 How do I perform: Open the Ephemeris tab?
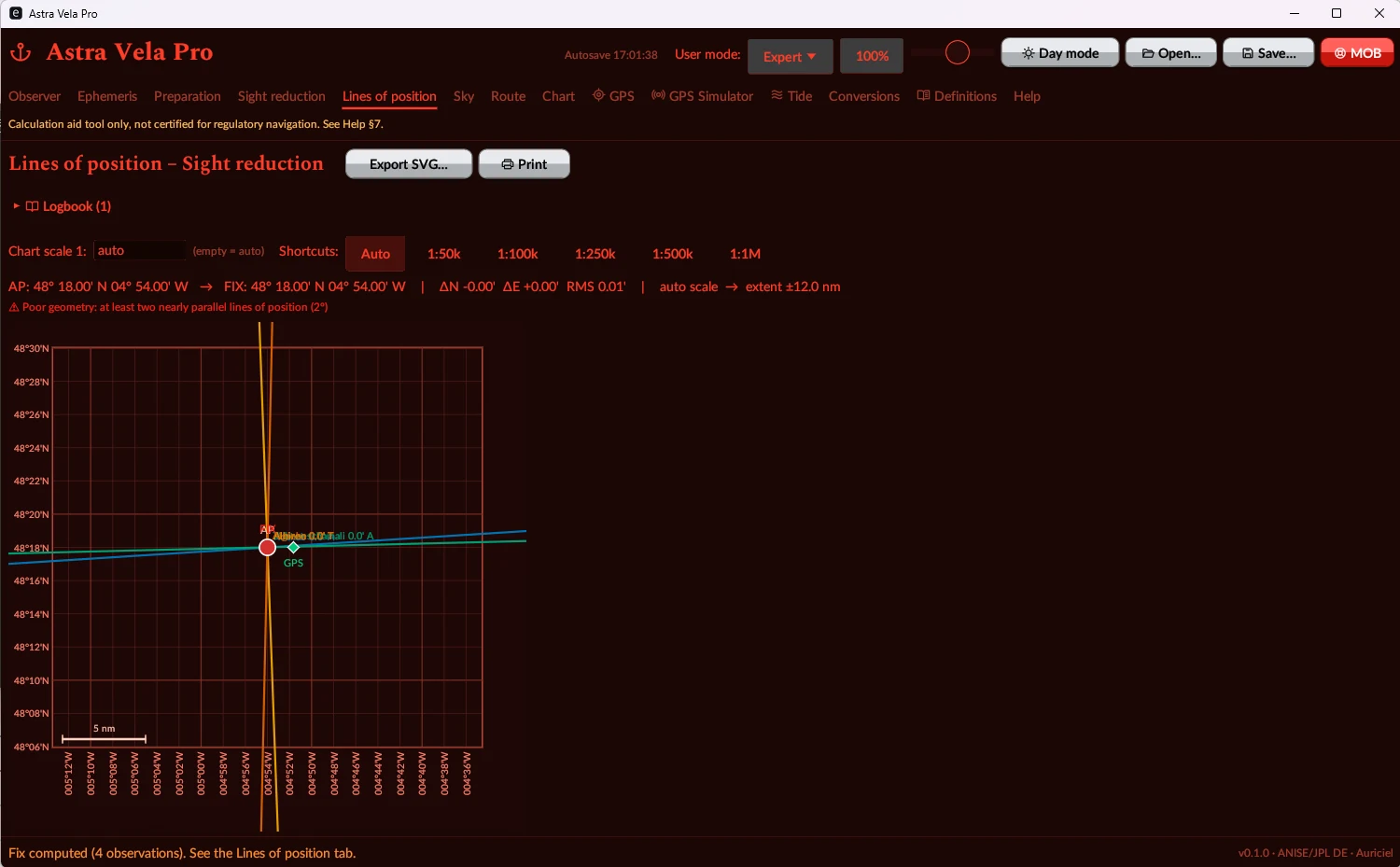(107, 96)
